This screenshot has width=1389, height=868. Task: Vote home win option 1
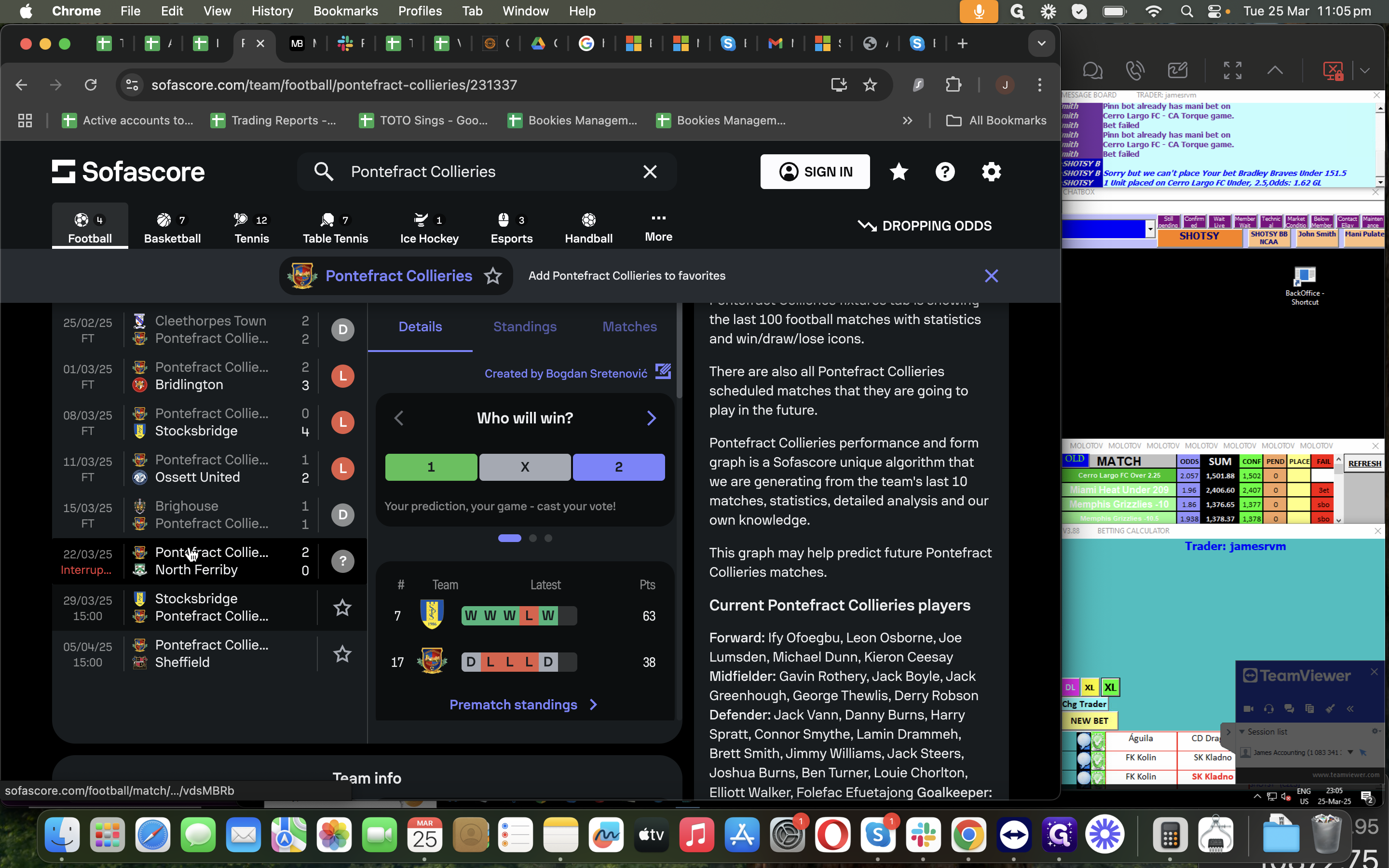click(x=431, y=467)
